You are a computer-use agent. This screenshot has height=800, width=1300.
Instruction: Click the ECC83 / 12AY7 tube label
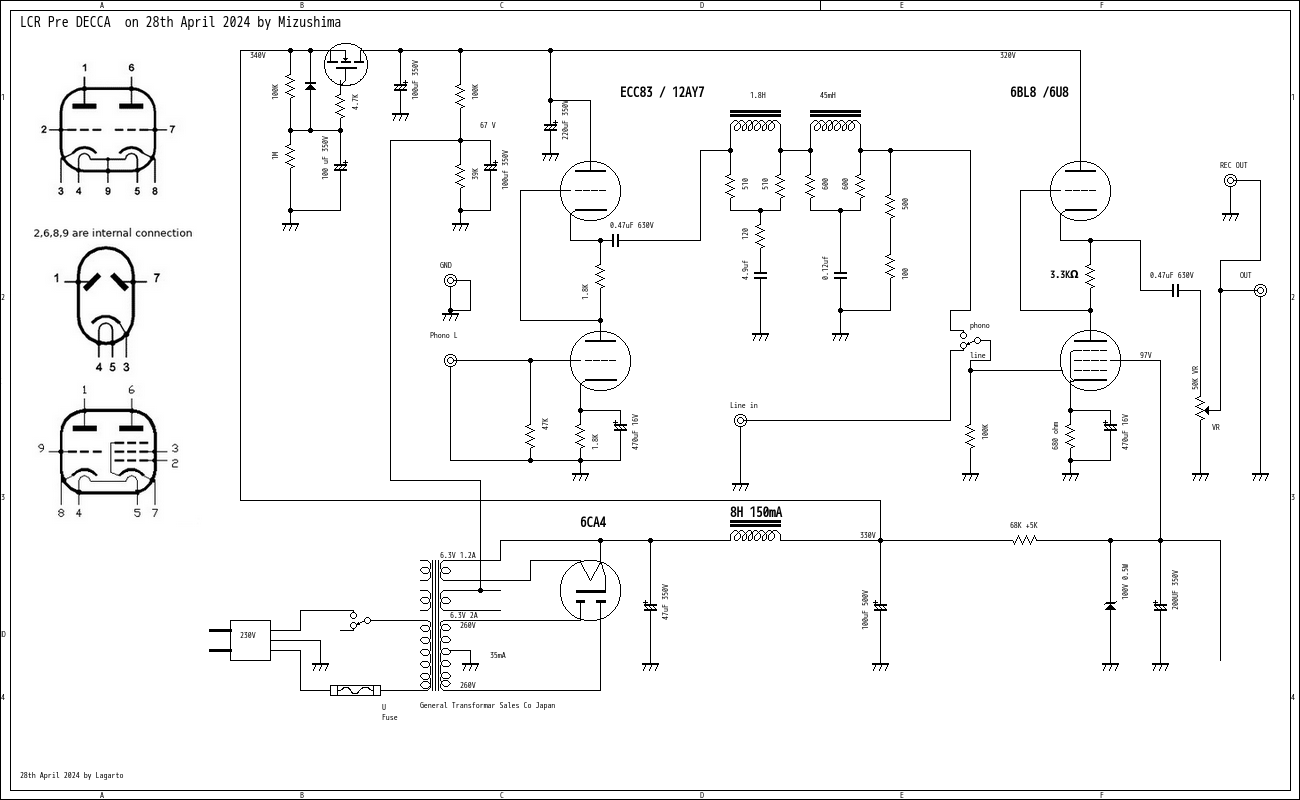coord(662,93)
